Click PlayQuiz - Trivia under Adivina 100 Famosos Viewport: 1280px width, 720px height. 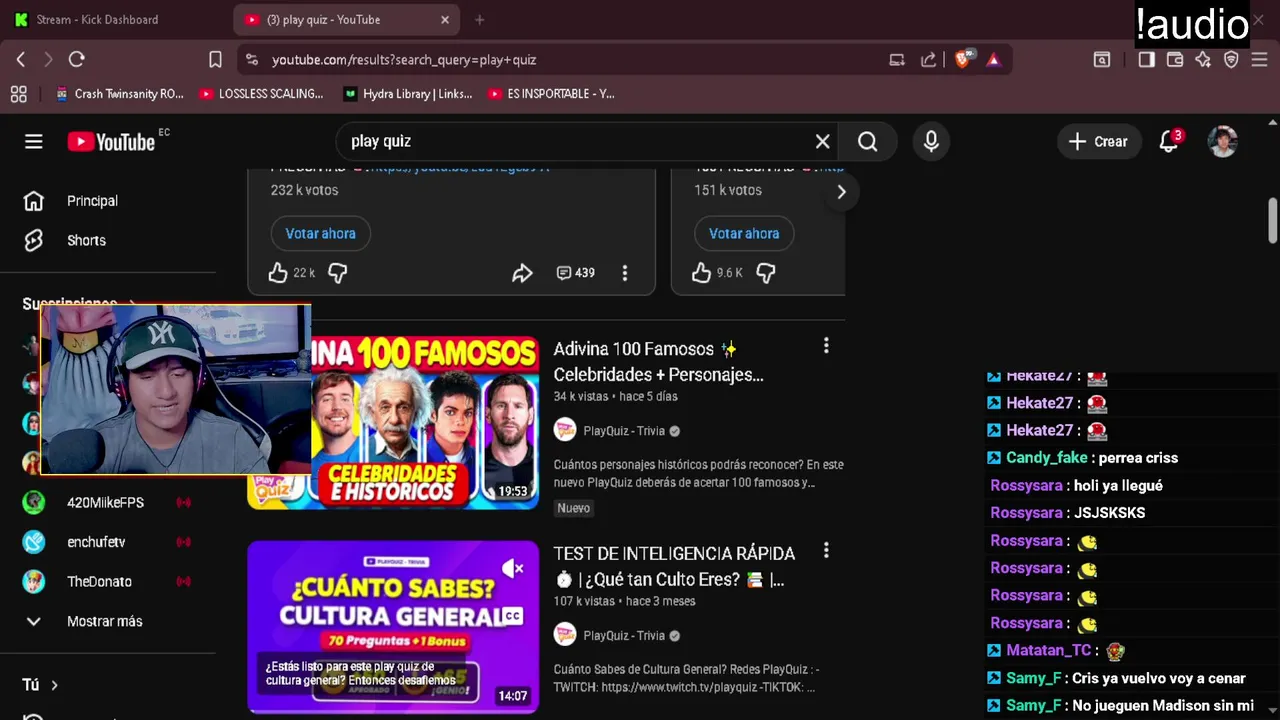624,431
